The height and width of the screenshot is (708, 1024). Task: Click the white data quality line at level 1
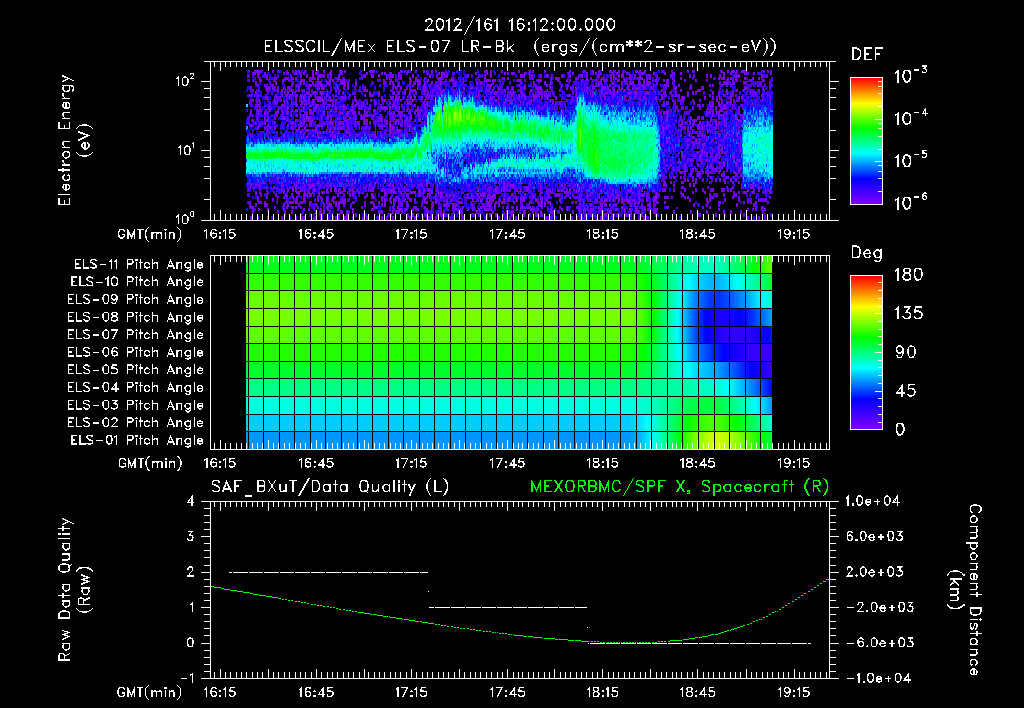(508, 607)
